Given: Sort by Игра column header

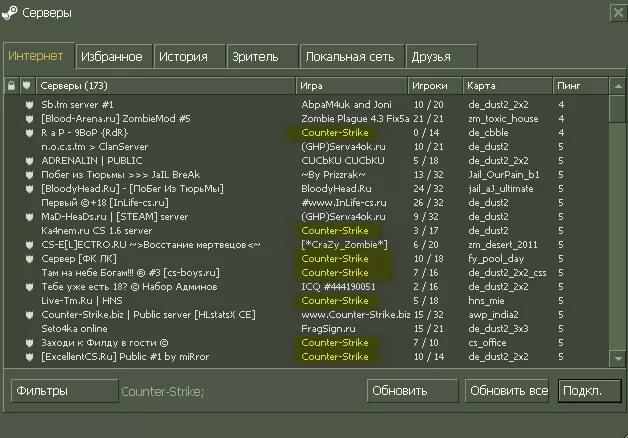Looking at the screenshot, I should 352,86.
